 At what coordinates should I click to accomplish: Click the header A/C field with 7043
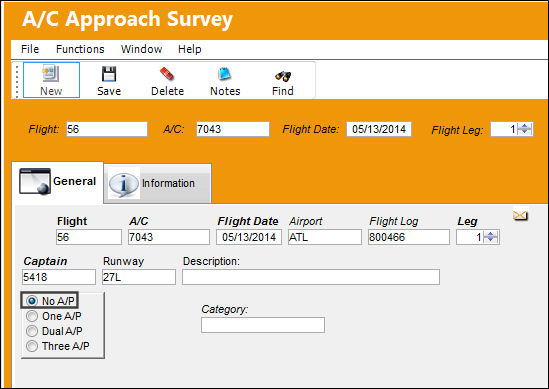233,129
